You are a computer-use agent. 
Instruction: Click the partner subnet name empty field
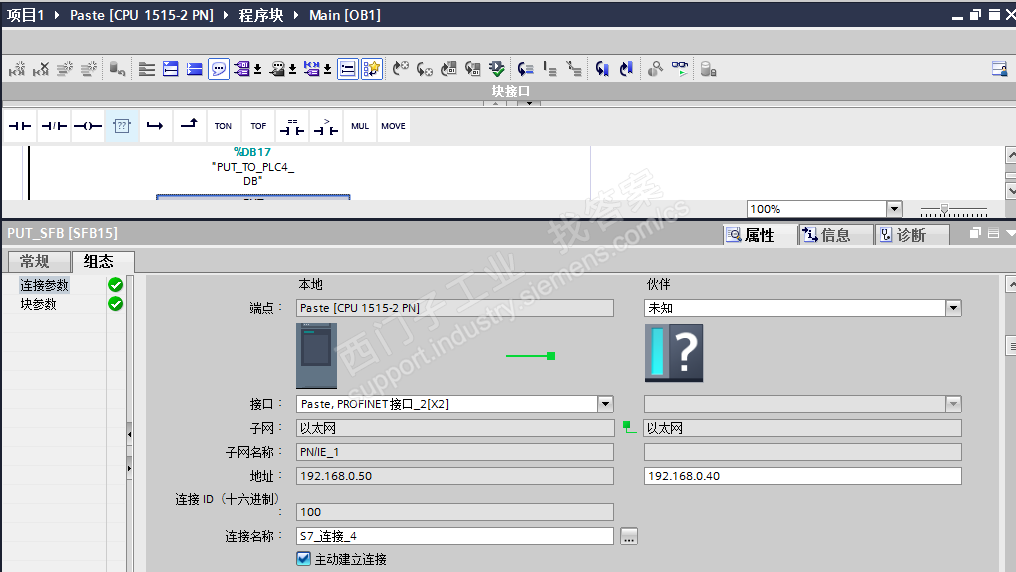pos(802,452)
